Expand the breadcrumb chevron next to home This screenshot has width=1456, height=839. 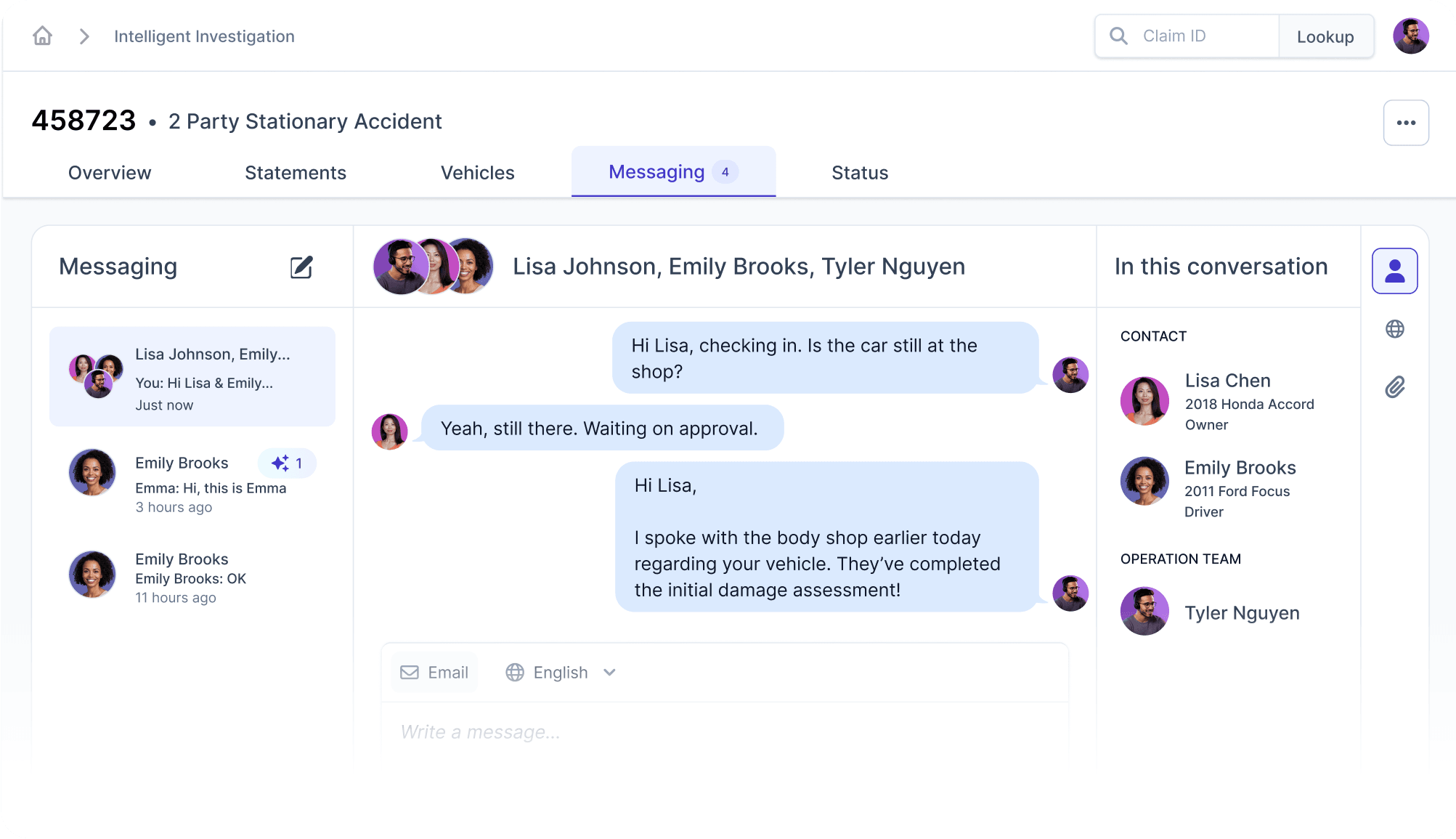point(83,36)
